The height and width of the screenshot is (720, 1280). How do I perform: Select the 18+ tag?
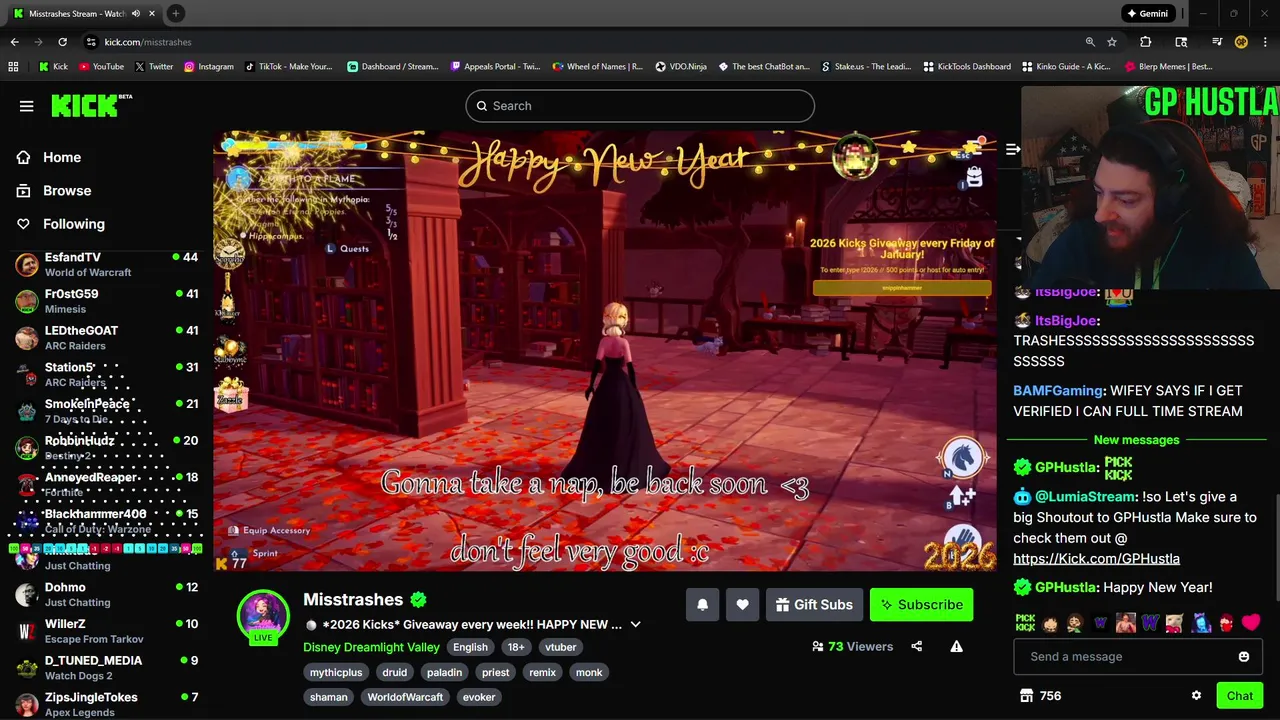[x=516, y=647]
